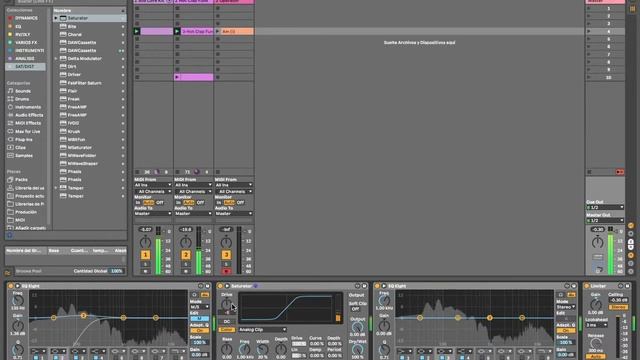Click the Limiter device activator
640x360 pixels.
587,286
